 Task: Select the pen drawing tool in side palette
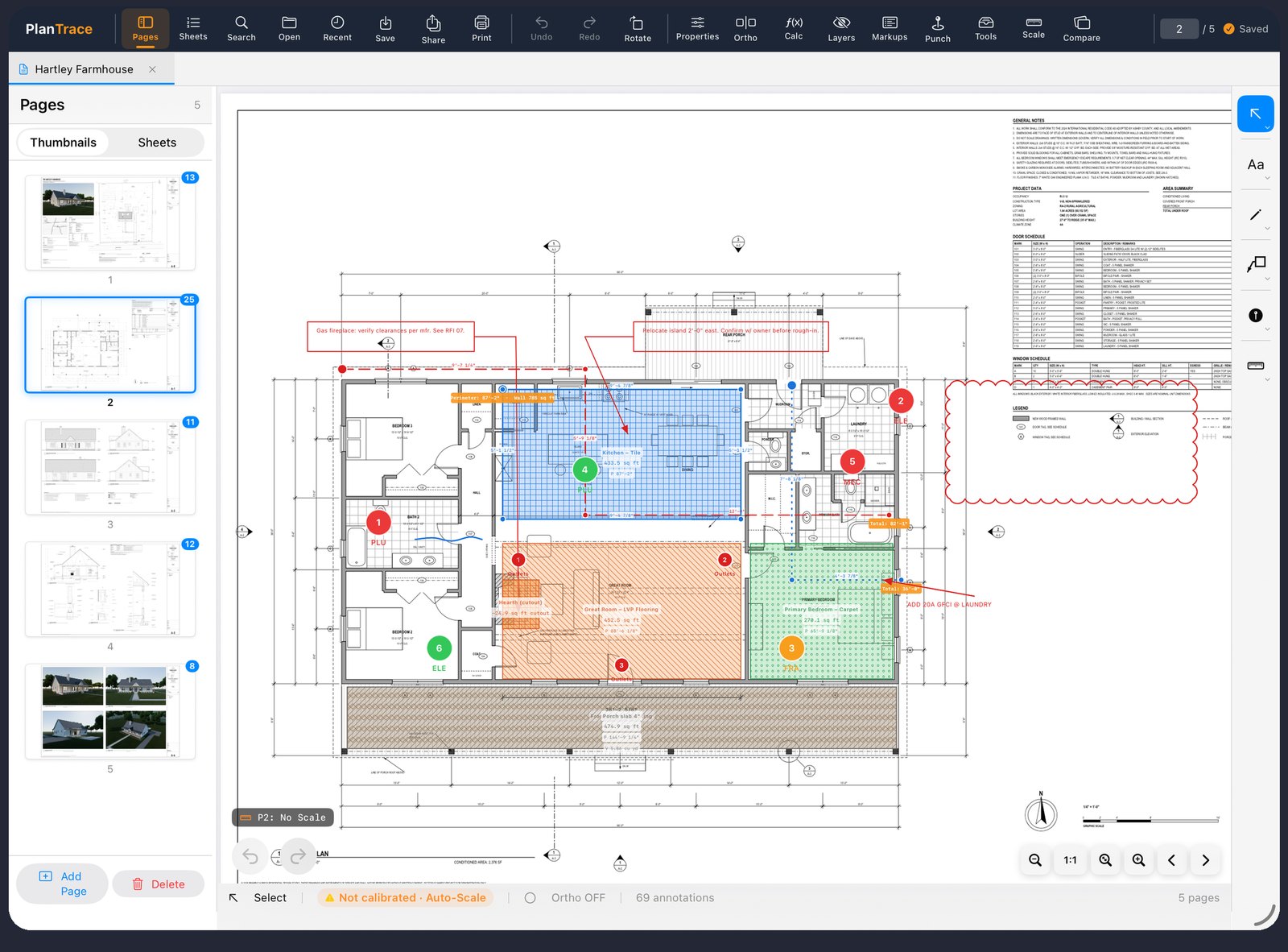tap(1255, 215)
